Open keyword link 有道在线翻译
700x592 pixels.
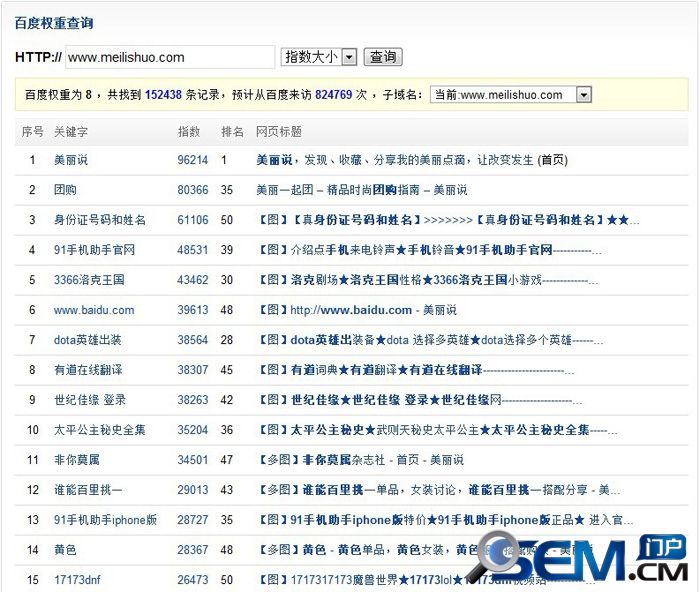tap(88, 370)
